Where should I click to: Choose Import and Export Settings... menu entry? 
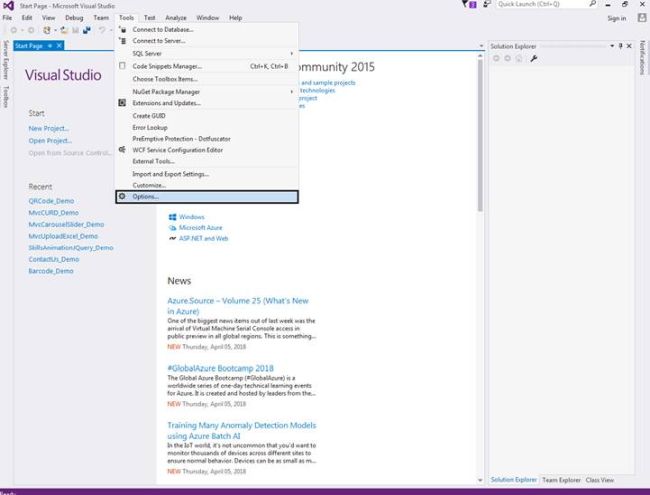click(207, 174)
